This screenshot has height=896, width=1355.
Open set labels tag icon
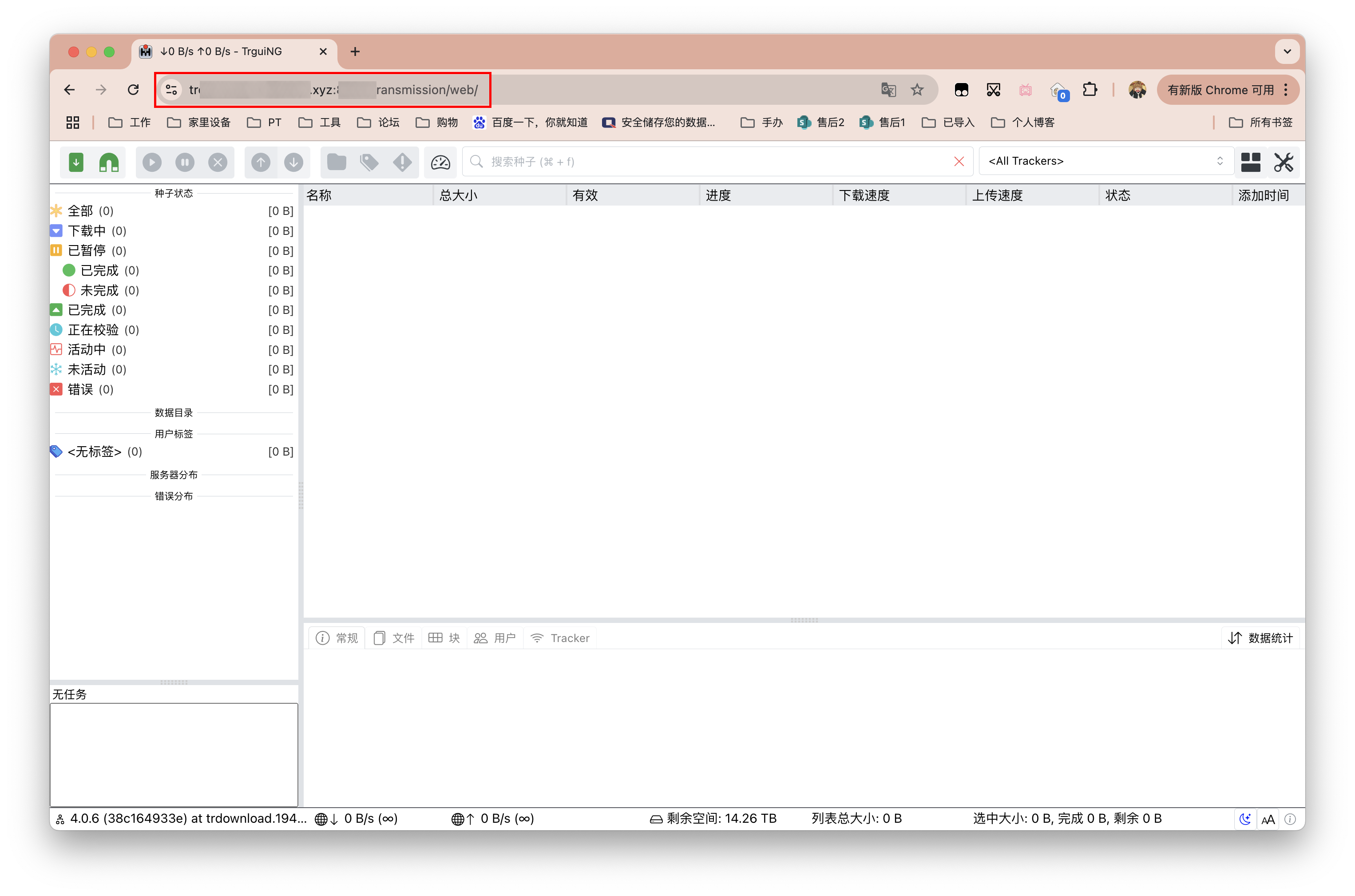coord(369,163)
